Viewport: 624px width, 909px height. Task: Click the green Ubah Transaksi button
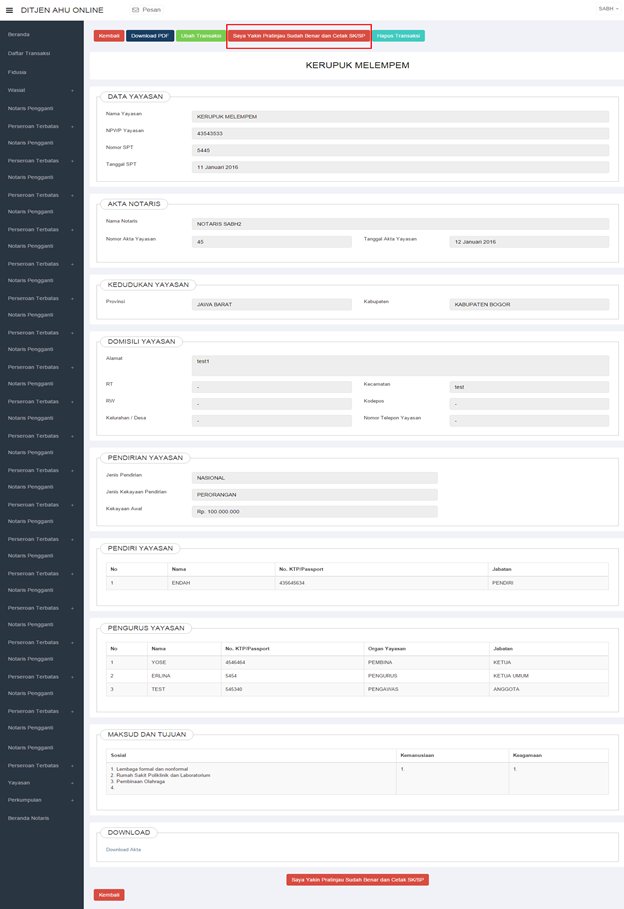[200, 36]
